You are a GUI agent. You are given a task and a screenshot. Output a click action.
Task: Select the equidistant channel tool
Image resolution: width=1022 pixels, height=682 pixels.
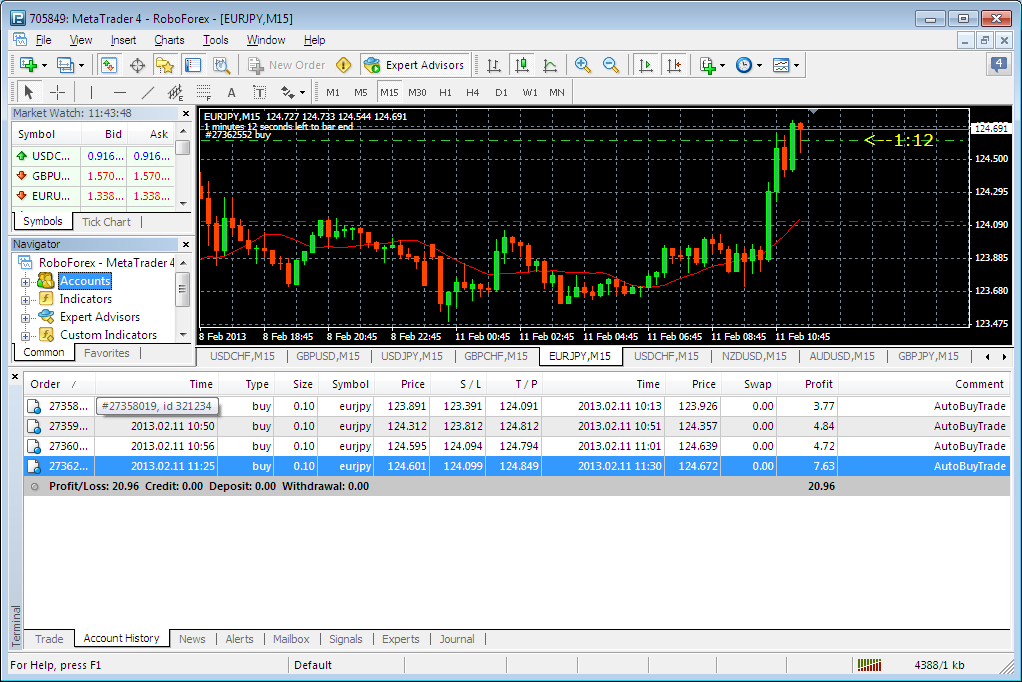tap(175, 92)
